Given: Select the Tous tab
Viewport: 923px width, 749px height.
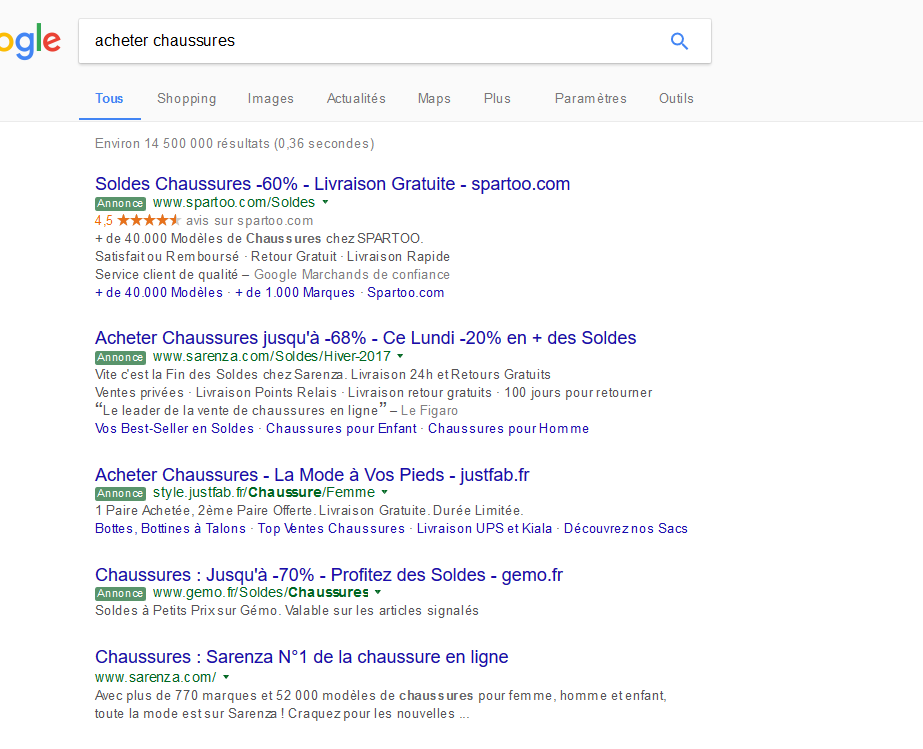Looking at the screenshot, I should 109,98.
